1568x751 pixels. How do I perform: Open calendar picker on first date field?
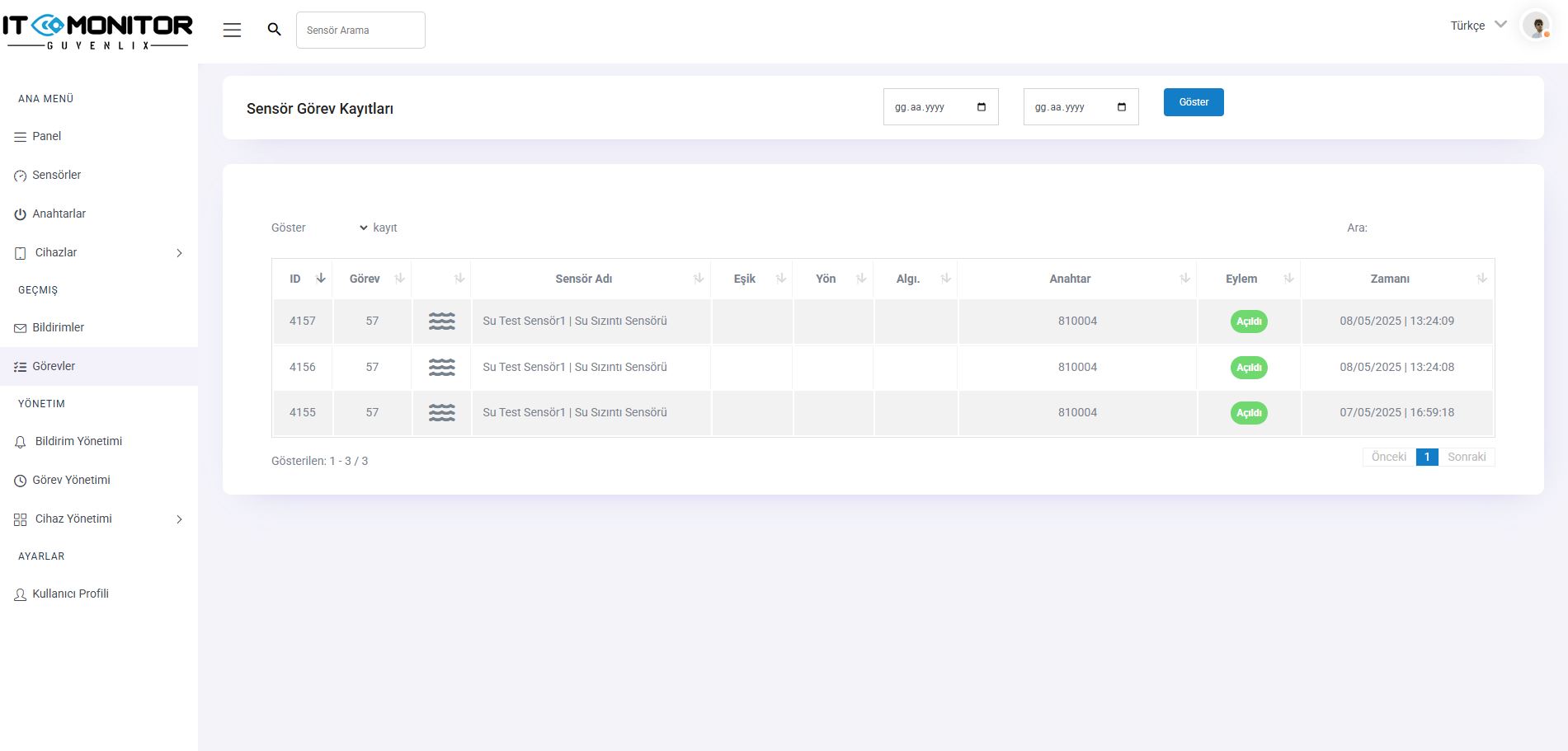click(981, 107)
